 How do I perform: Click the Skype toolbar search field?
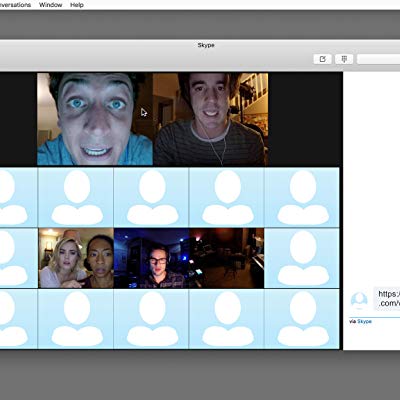click(x=378, y=59)
